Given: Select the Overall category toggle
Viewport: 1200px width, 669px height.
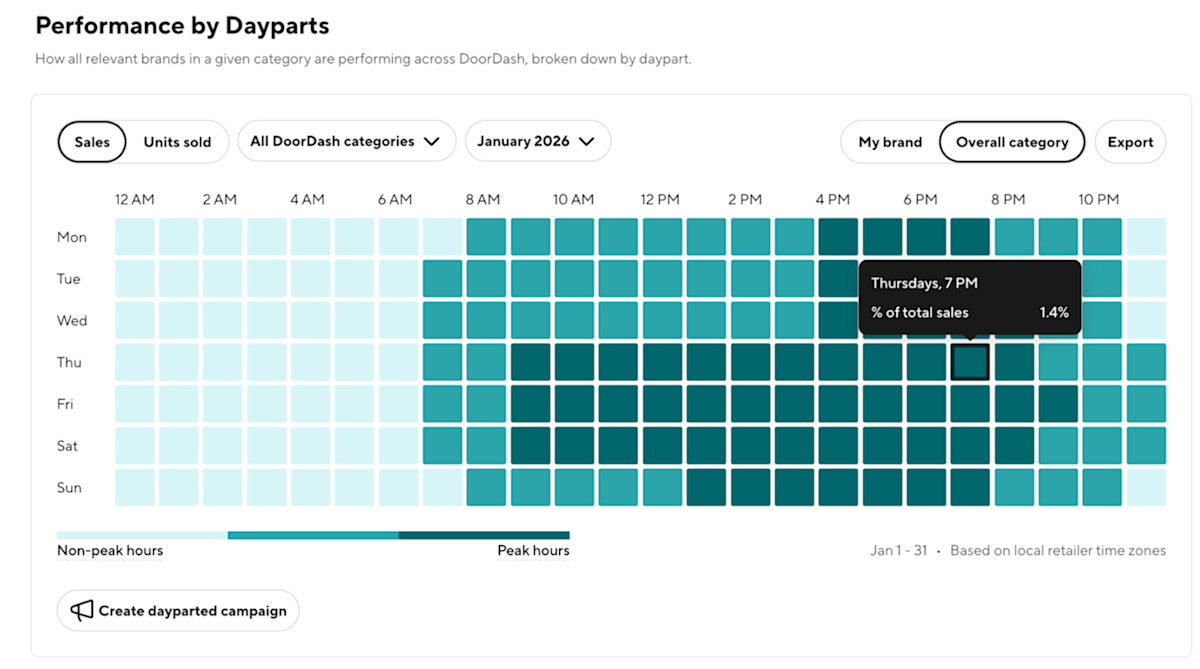Looking at the screenshot, I should point(1012,141).
